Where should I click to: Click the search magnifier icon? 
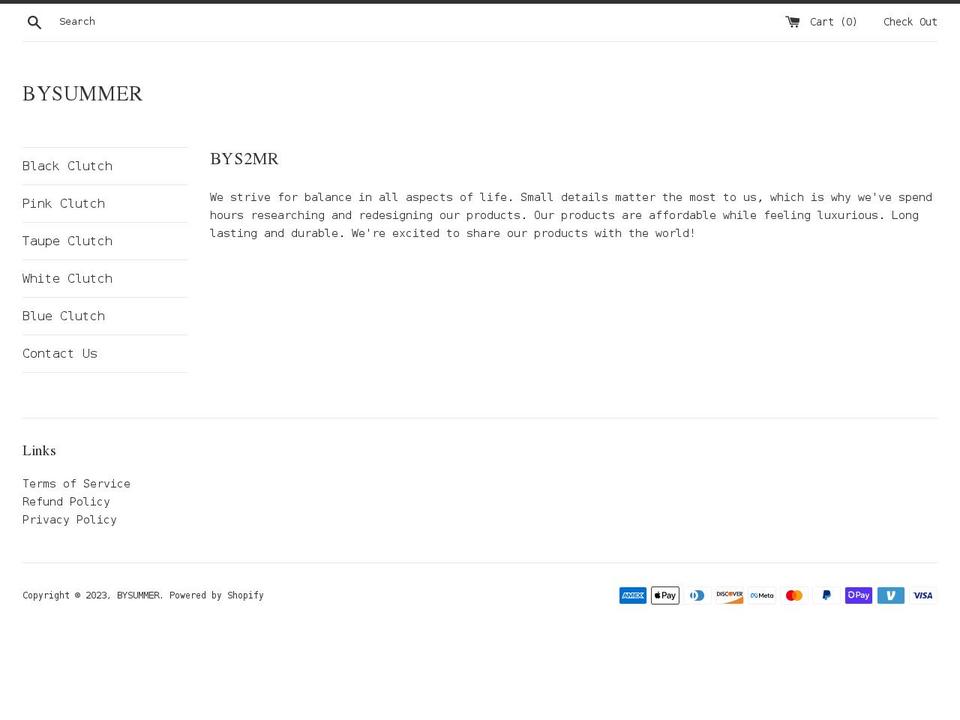[x=34, y=23]
